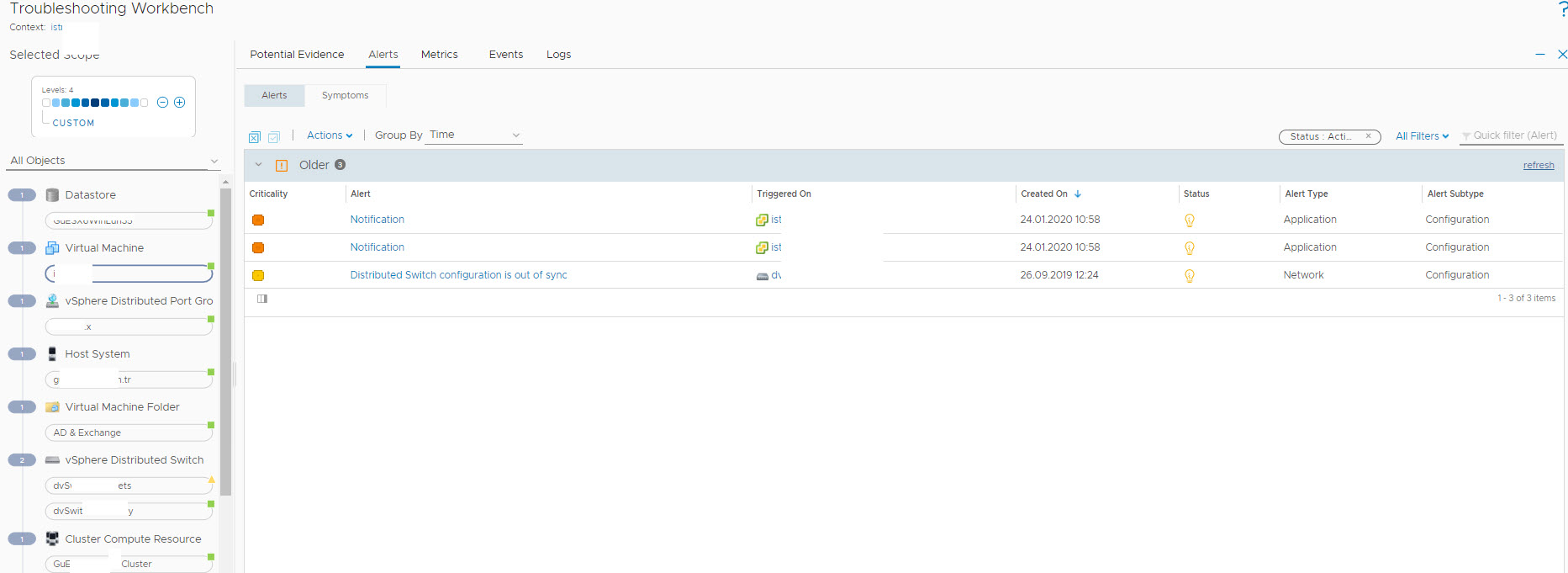Click the refresh link
1568x573 pixels.
tap(1538, 166)
